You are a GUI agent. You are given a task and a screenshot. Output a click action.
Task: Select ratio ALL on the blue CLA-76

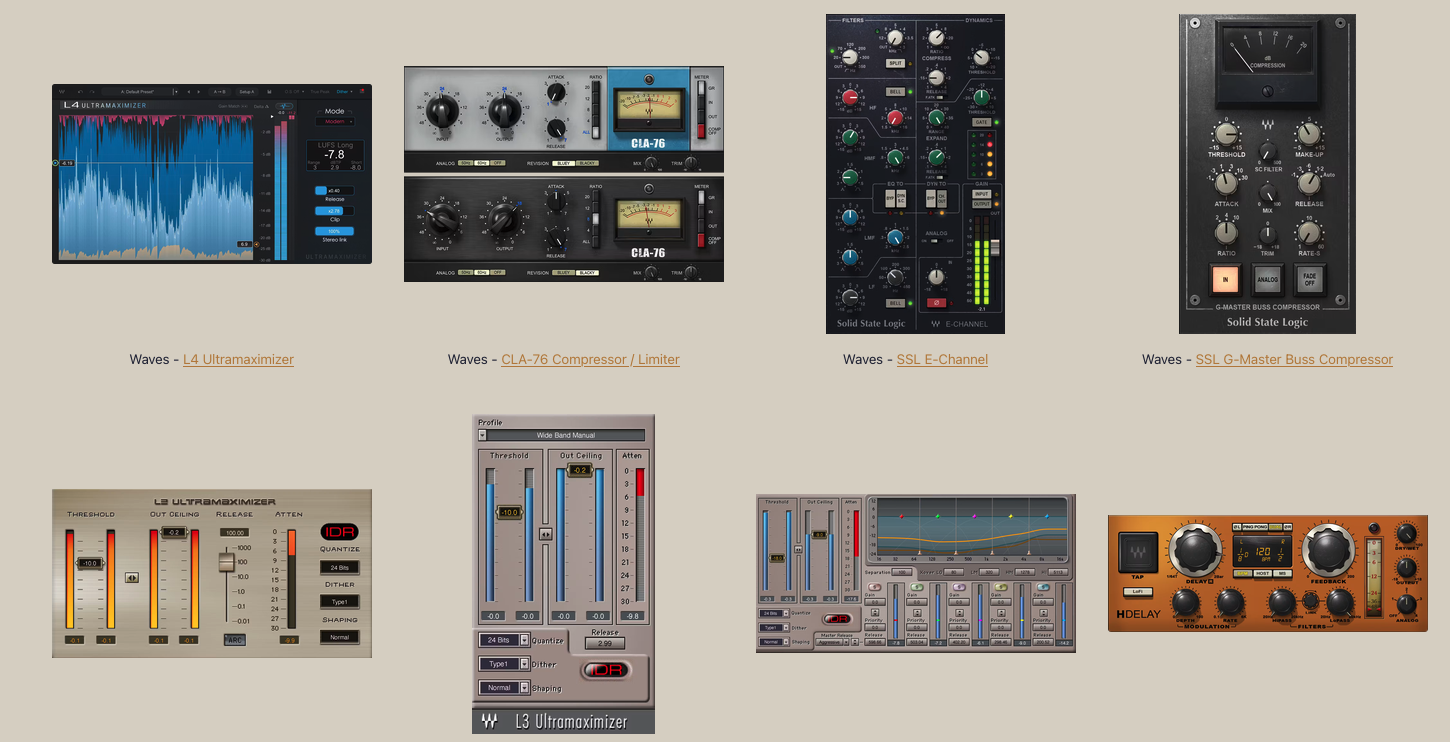pyautogui.click(x=598, y=131)
